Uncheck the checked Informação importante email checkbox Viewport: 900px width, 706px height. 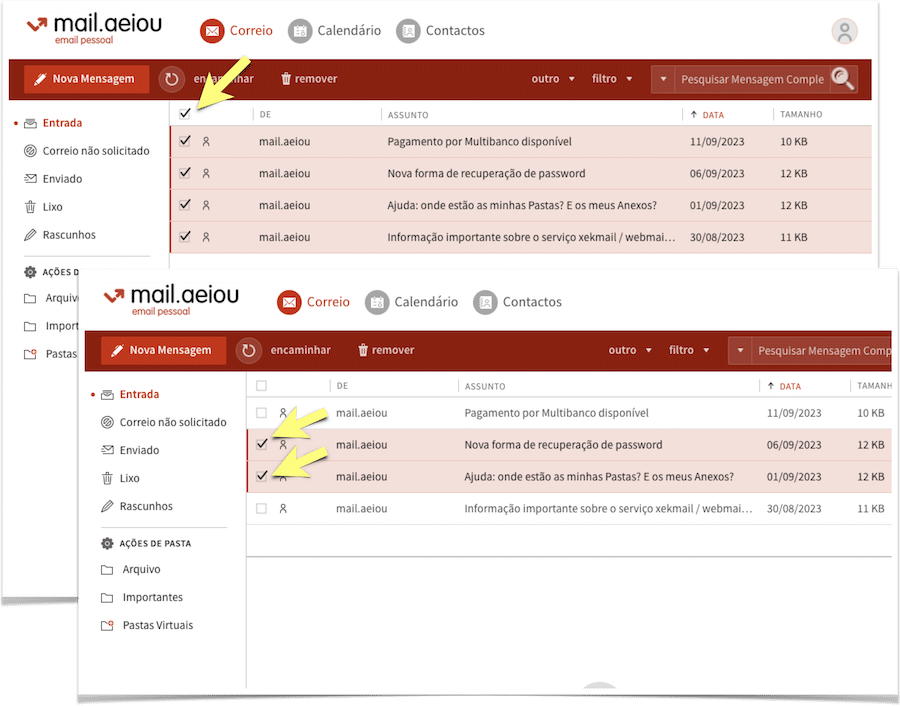(185, 237)
